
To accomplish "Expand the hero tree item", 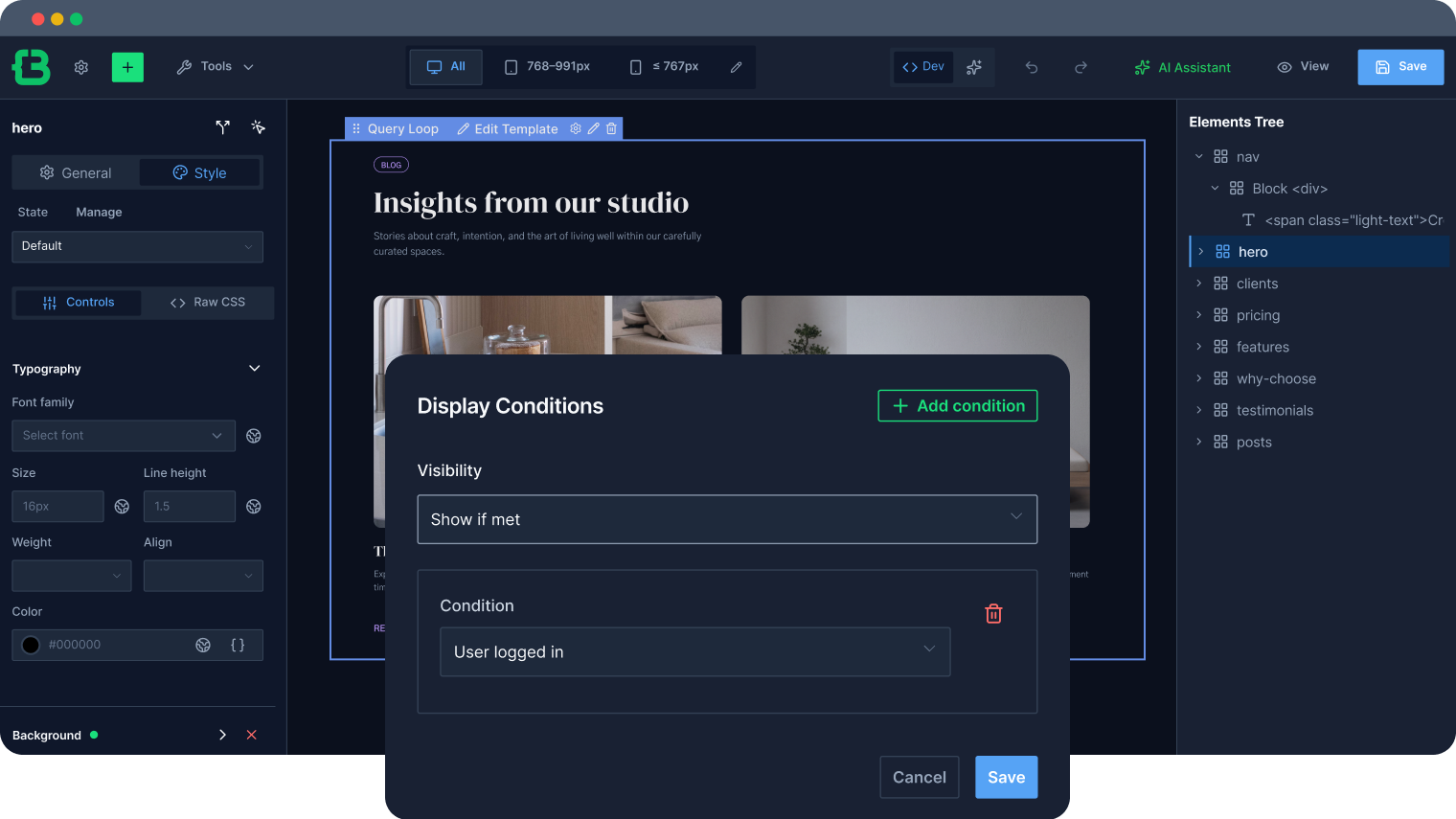I will (x=1201, y=251).
